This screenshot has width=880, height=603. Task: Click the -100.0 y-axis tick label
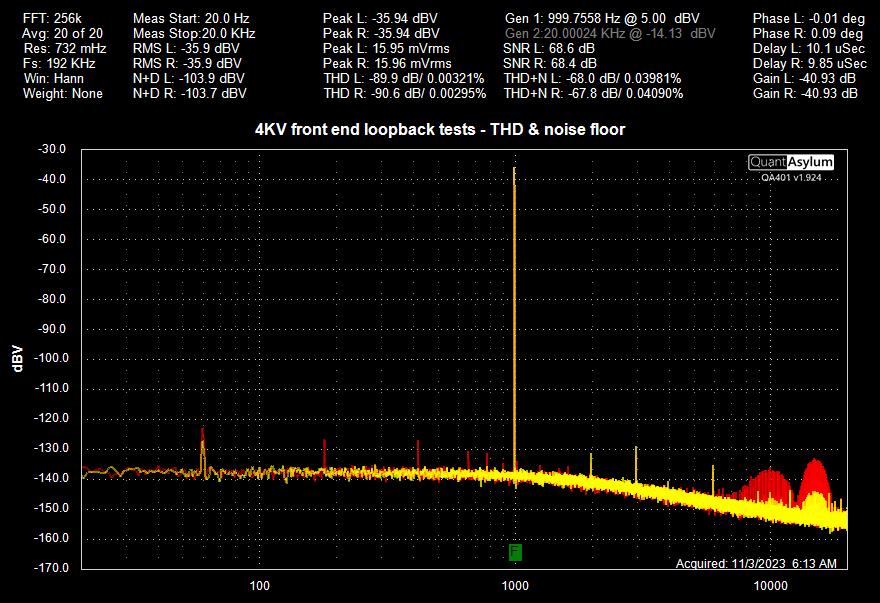52,358
